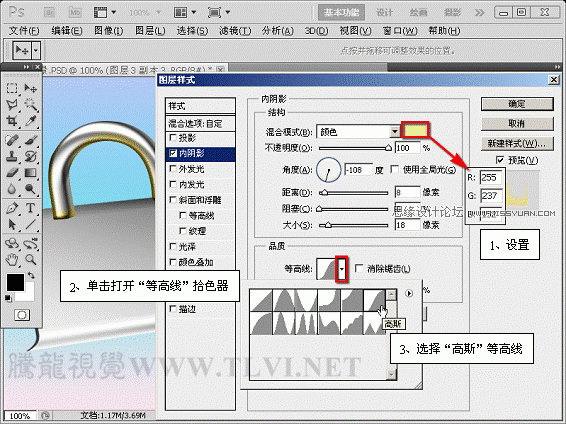Select the History Brush tool

click(30, 156)
